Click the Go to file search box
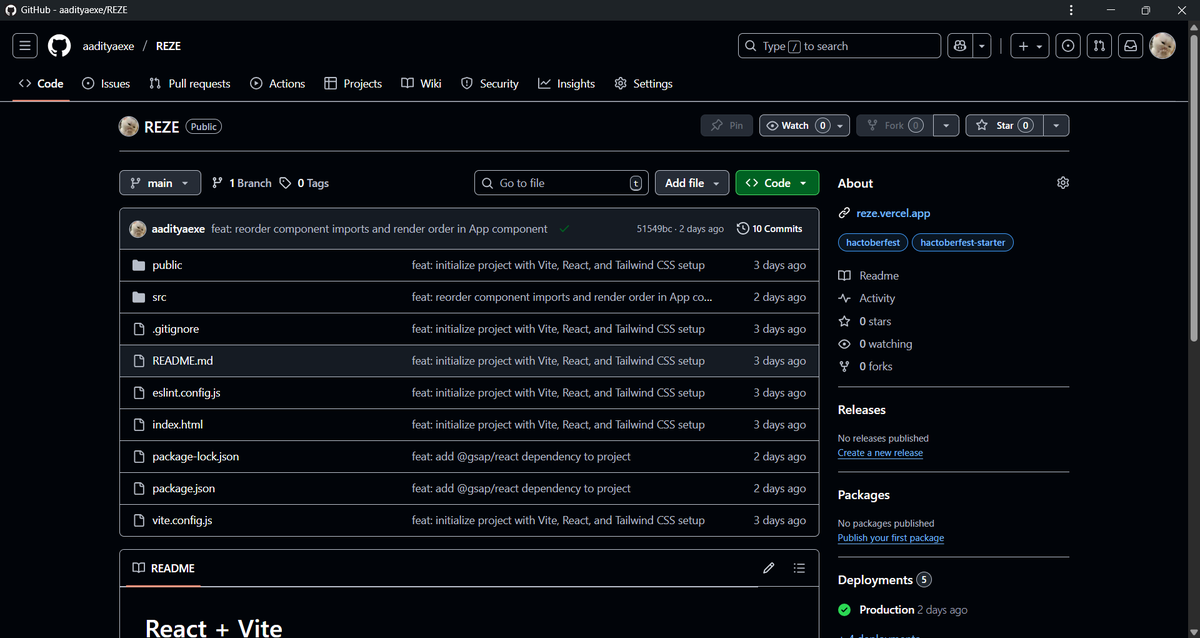Image resolution: width=1200 pixels, height=638 pixels. pyautogui.click(x=562, y=183)
